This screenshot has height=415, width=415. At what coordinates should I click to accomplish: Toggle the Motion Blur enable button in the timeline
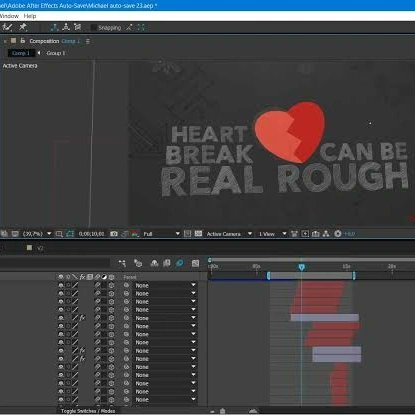[179, 263]
